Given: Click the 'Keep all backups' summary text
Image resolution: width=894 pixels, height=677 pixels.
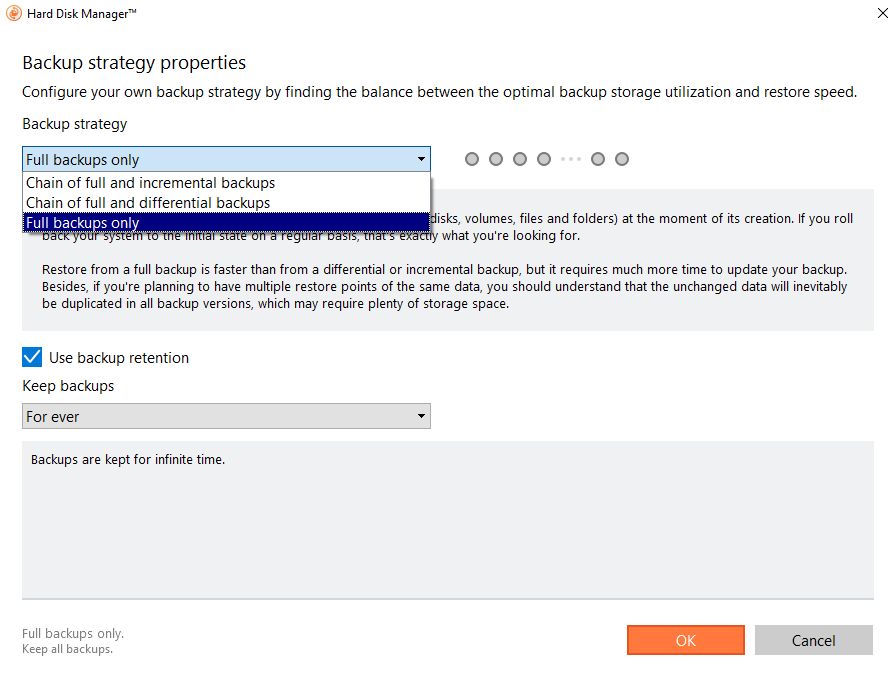Looking at the screenshot, I should click(67, 649).
